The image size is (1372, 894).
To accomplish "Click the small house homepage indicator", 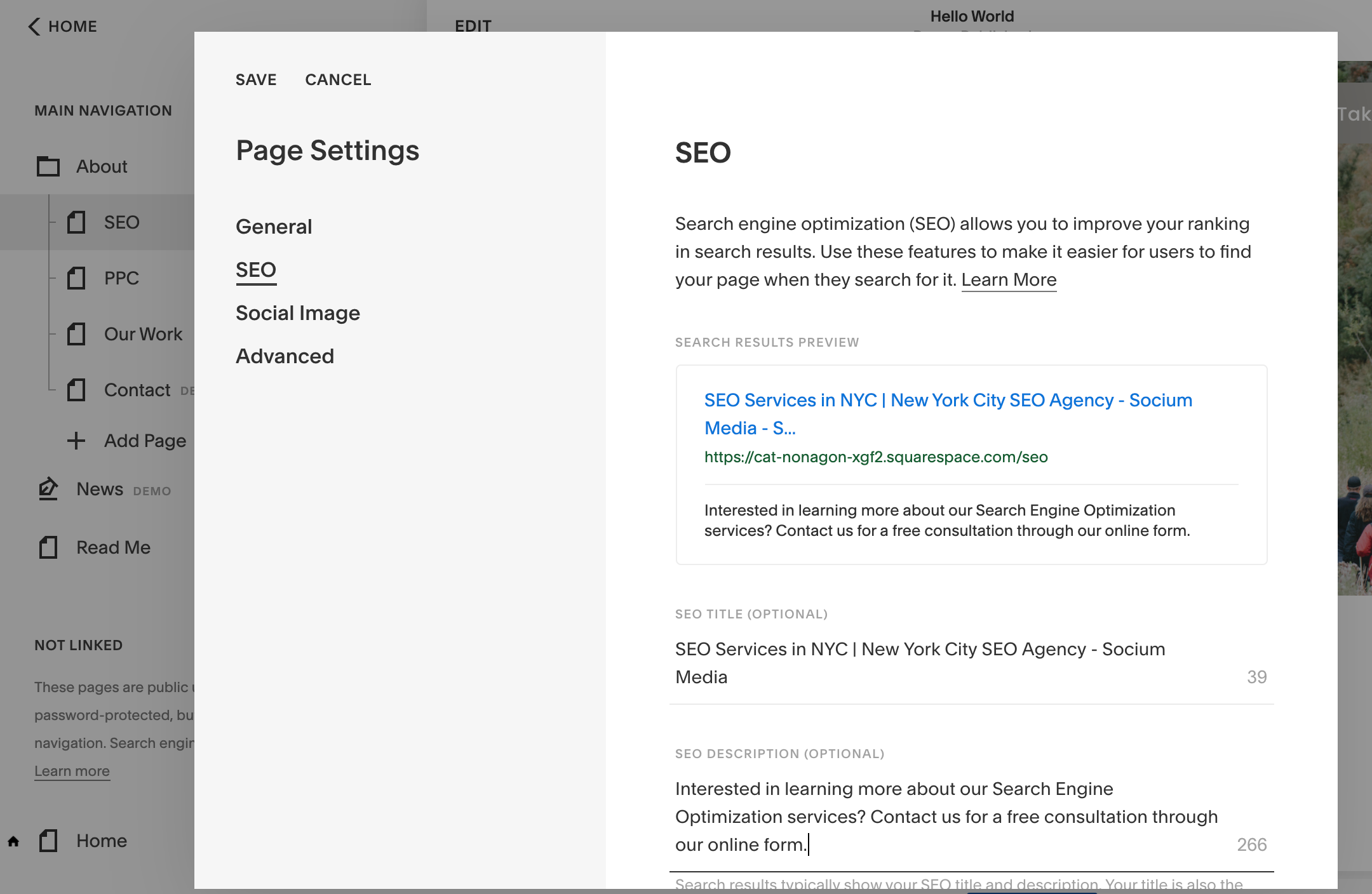I will [13, 842].
